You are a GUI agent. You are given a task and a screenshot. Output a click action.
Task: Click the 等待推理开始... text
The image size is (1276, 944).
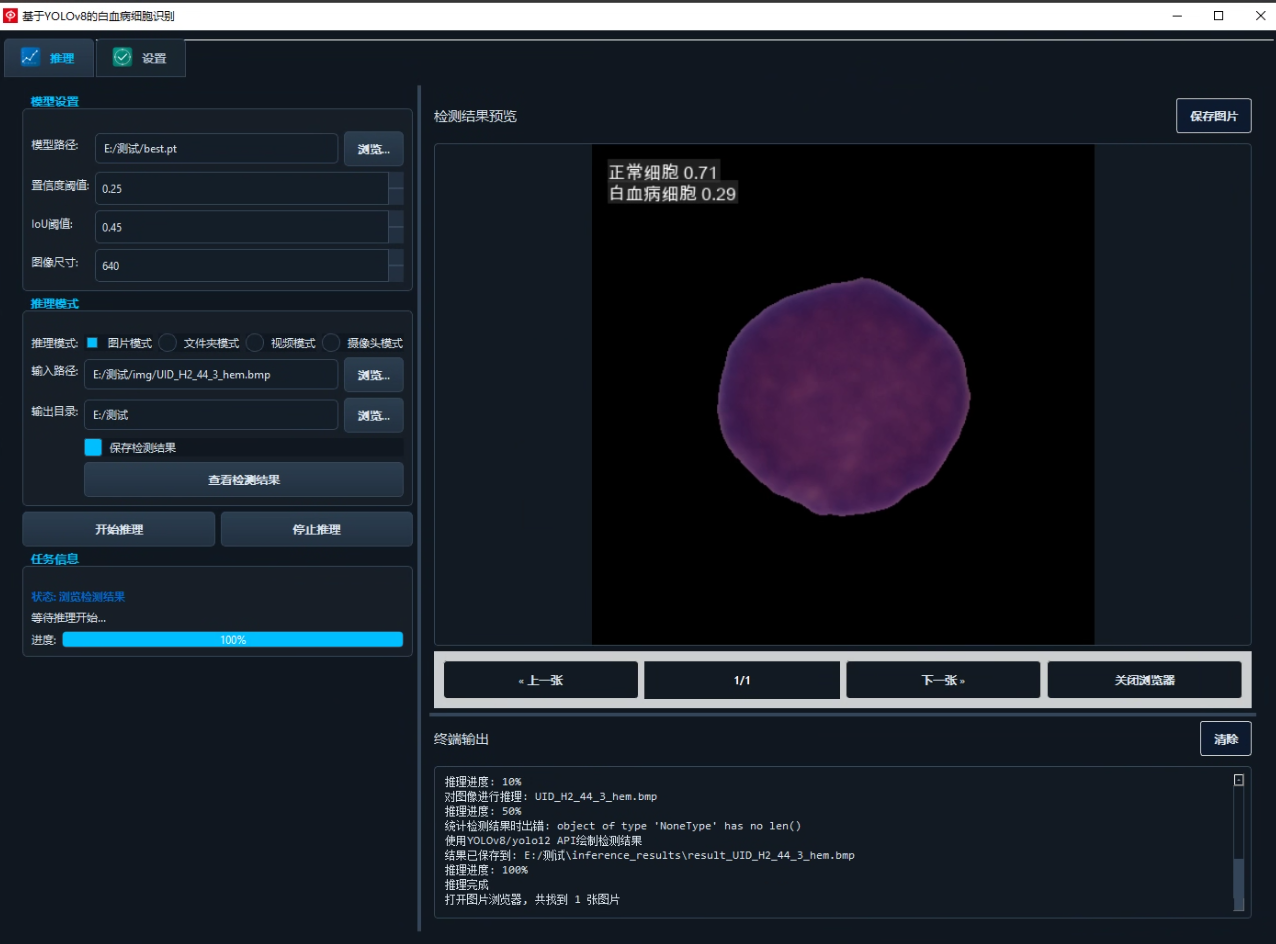point(68,617)
